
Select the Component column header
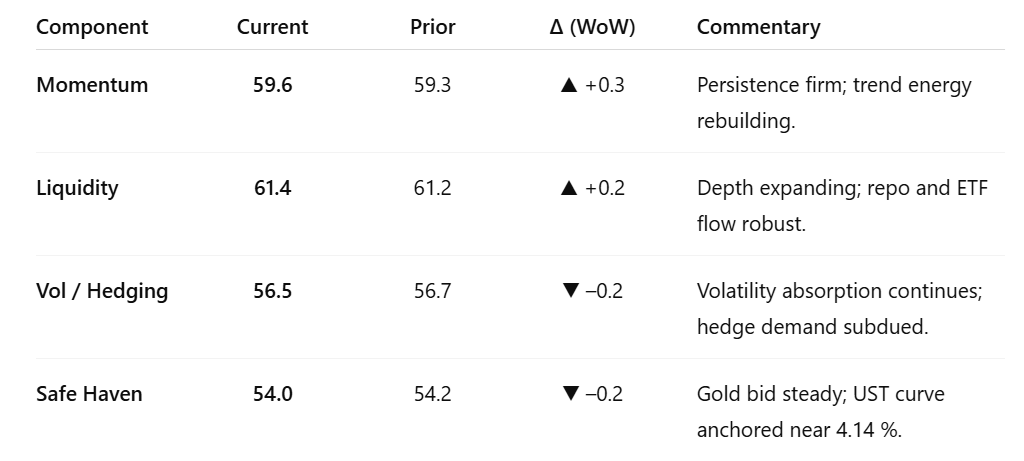[x=91, y=28]
